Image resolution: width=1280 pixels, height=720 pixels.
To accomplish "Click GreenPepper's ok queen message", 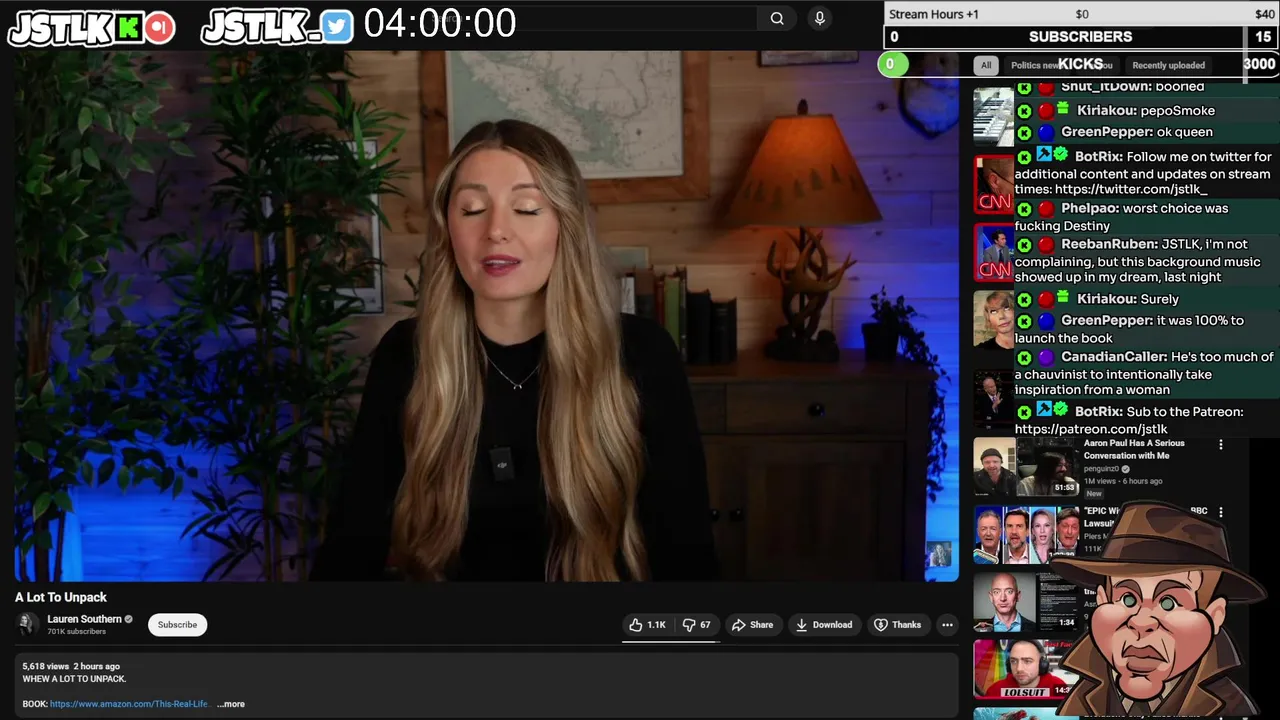I will point(1114,132).
